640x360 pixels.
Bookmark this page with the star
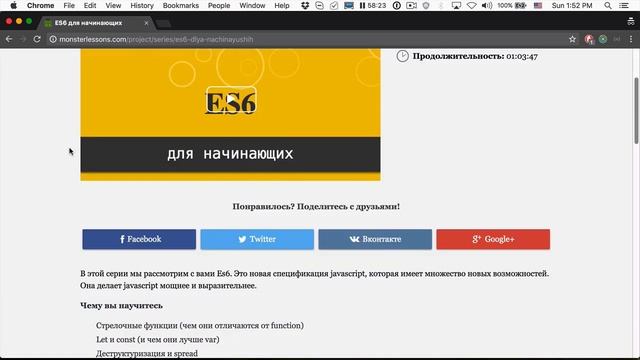point(572,39)
